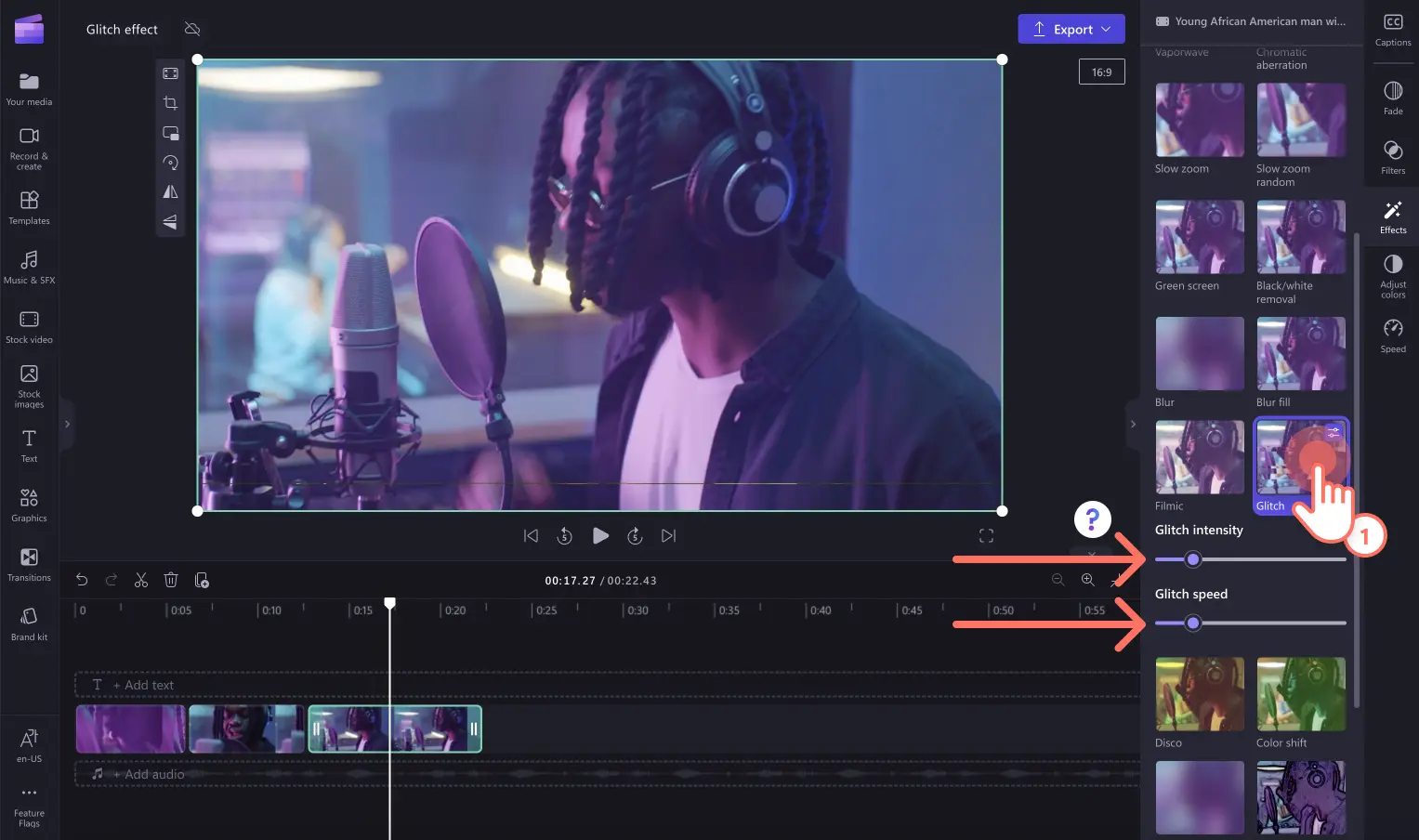This screenshot has width=1419, height=840.
Task: Click the Export button
Action: click(1071, 29)
